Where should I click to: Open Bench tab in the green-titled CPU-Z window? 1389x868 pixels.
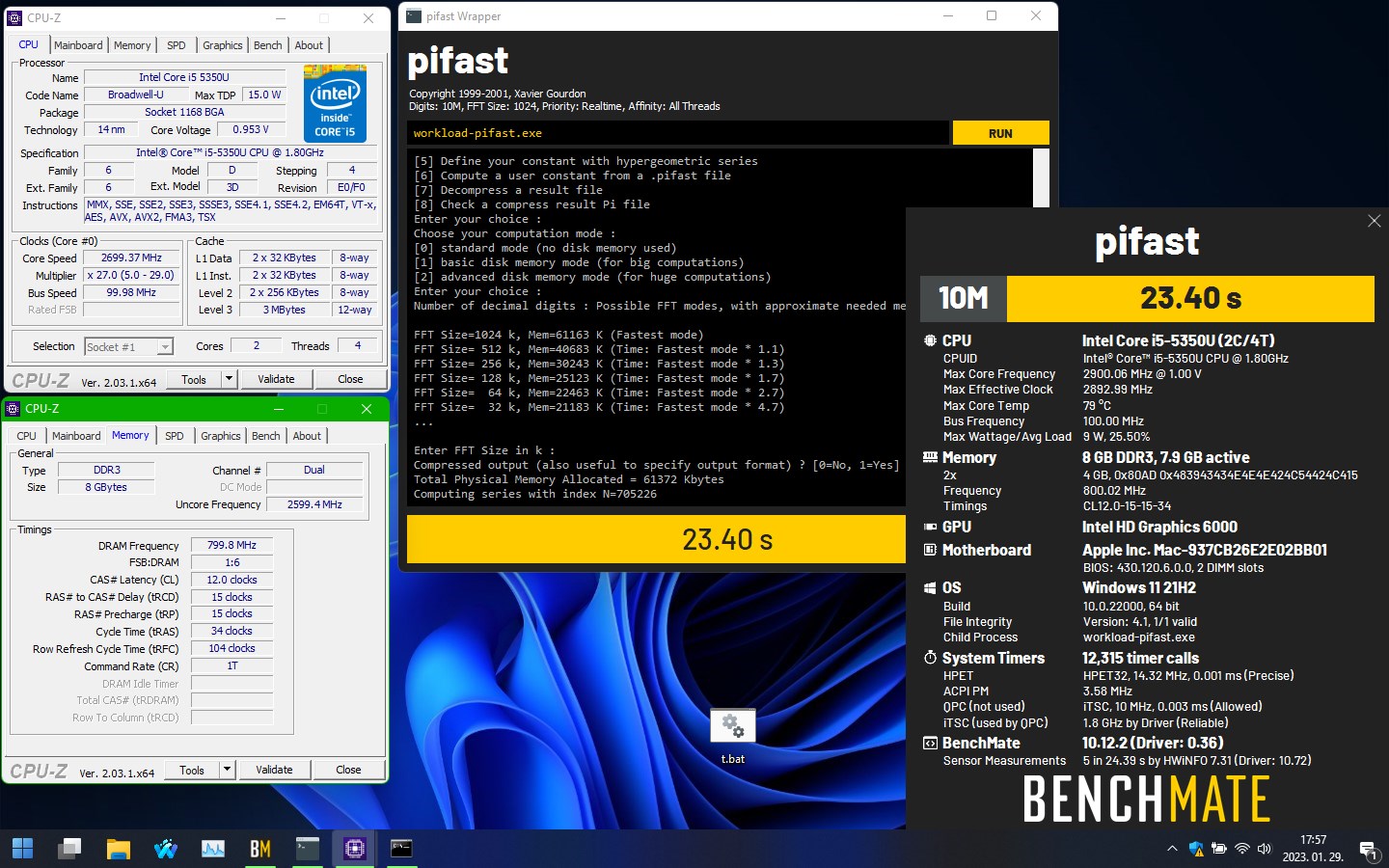266,436
